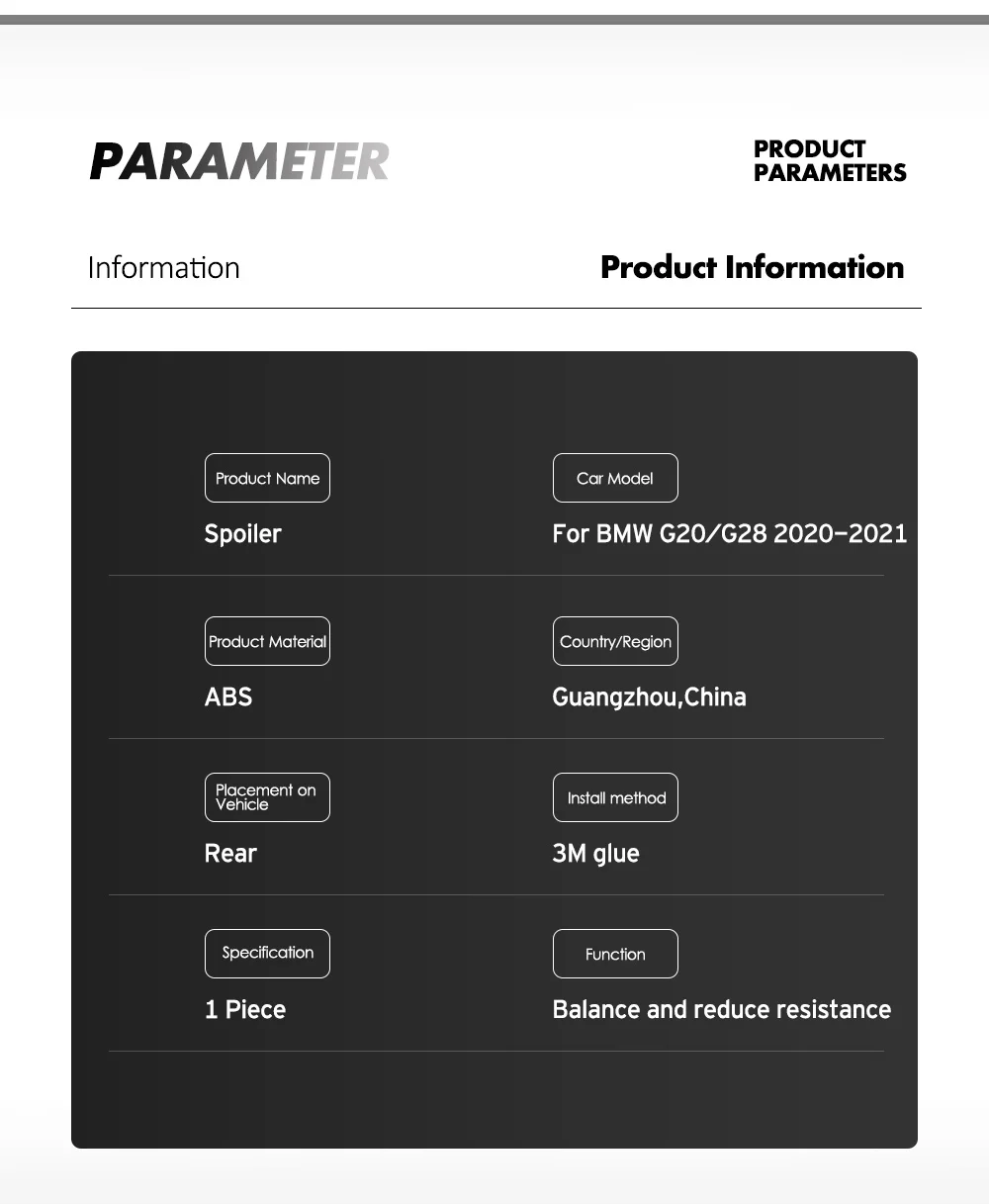Click the 3M glue install value
989x1204 pixels.
[595, 854]
